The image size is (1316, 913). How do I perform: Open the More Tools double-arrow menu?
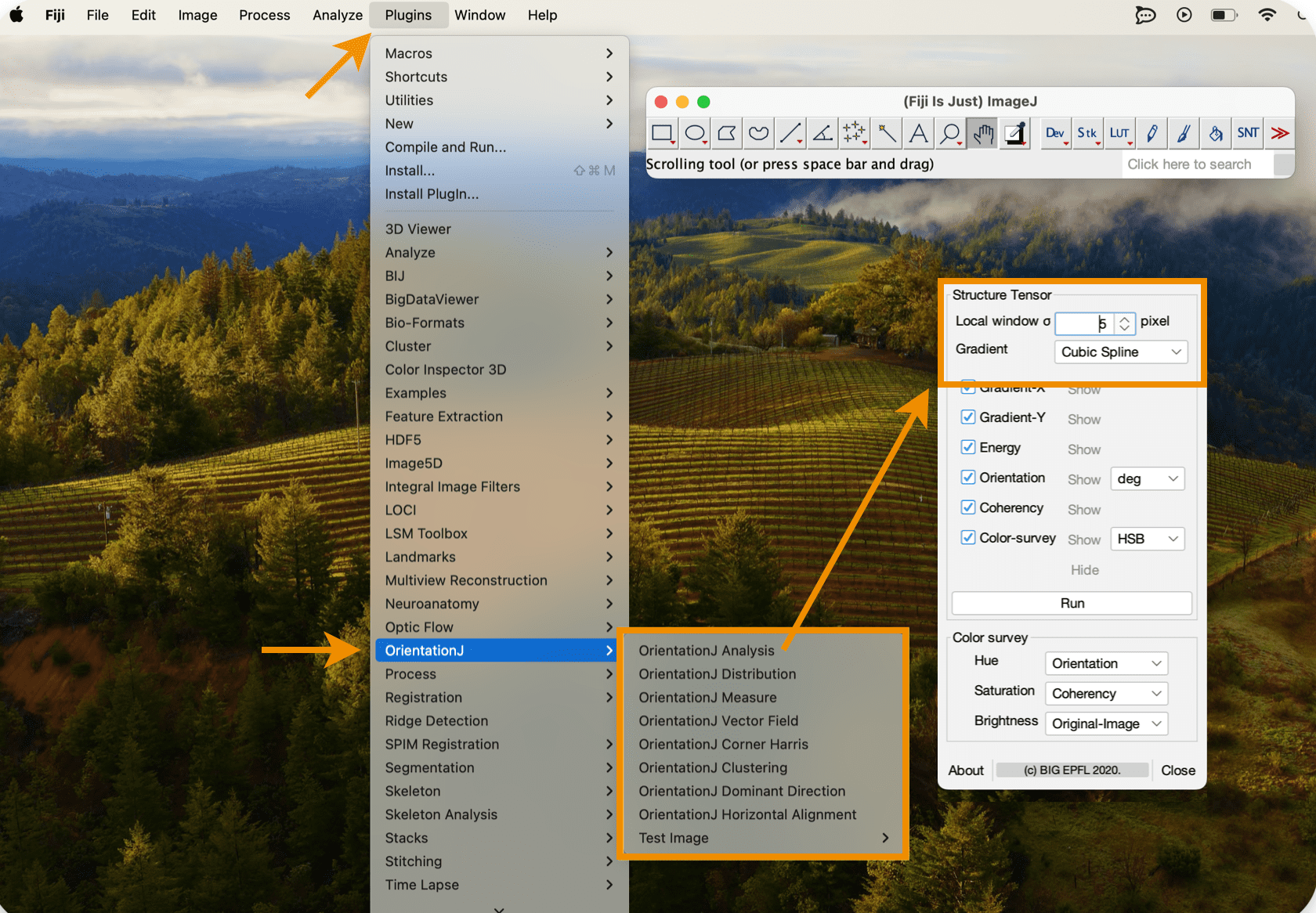(1280, 134)
